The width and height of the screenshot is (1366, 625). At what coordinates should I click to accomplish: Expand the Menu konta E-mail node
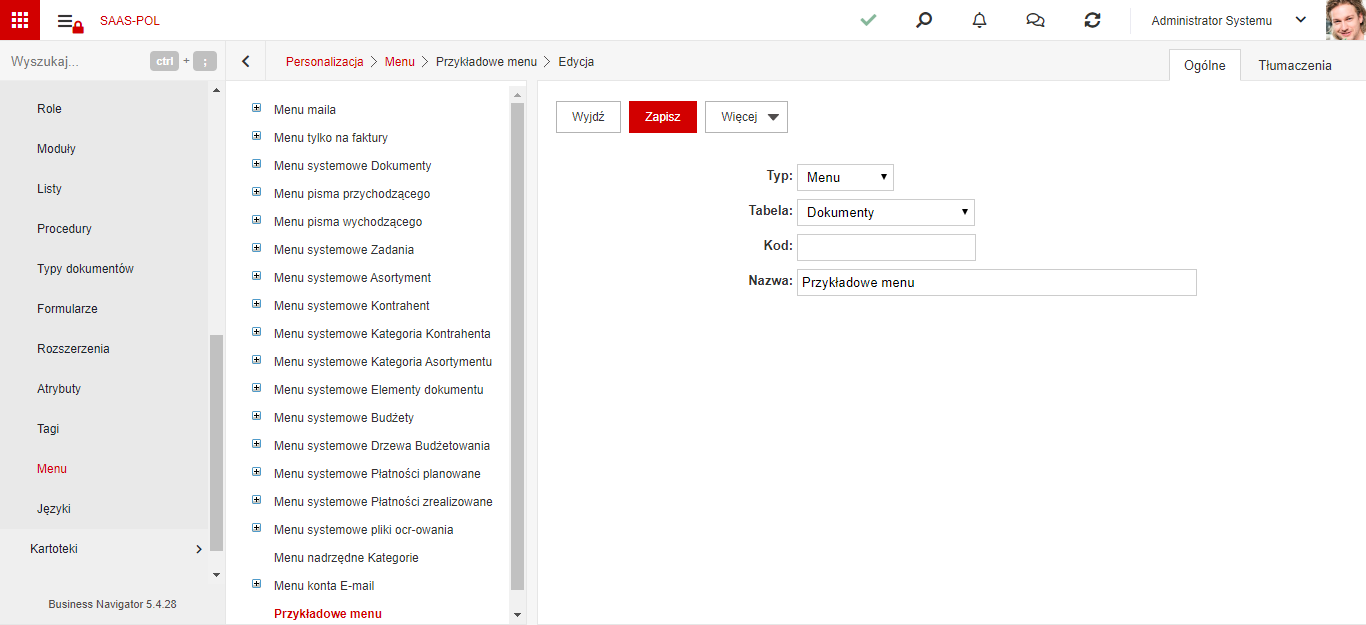[x=256, y=584]
